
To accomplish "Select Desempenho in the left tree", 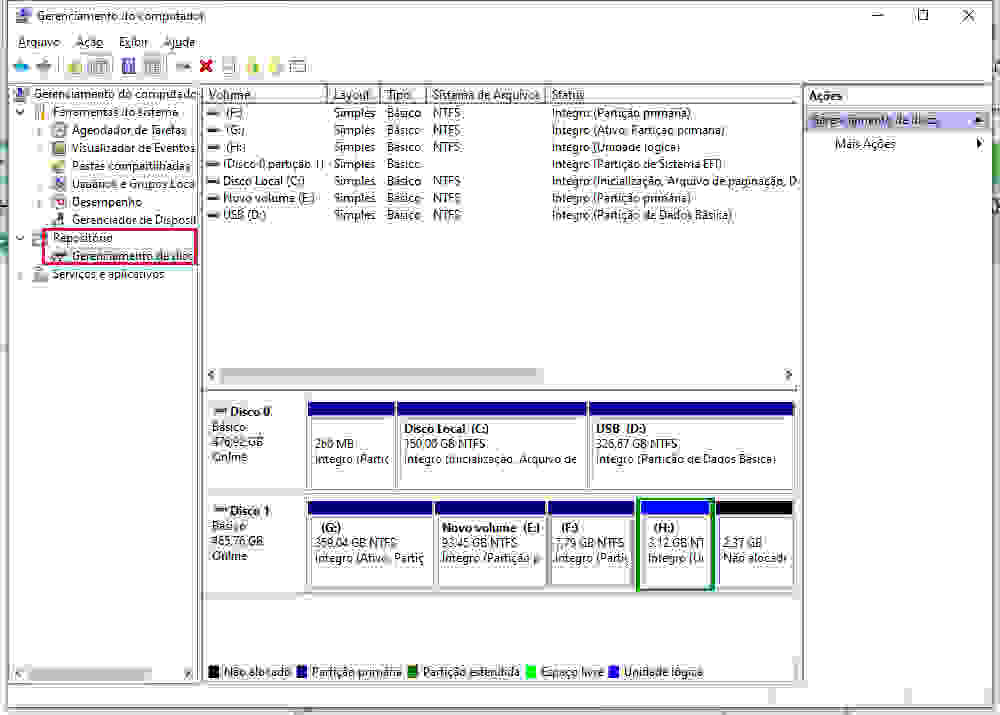I will coord(106,202).
